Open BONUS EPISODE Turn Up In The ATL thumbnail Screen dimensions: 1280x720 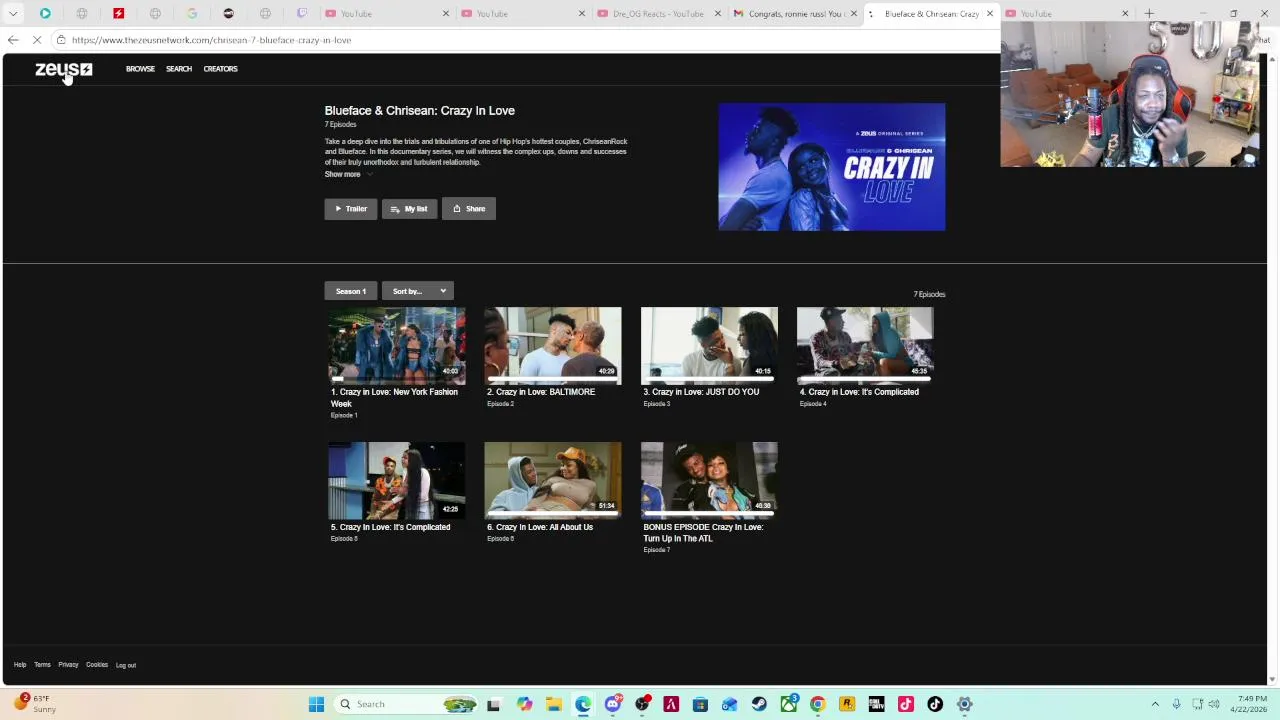709,480
